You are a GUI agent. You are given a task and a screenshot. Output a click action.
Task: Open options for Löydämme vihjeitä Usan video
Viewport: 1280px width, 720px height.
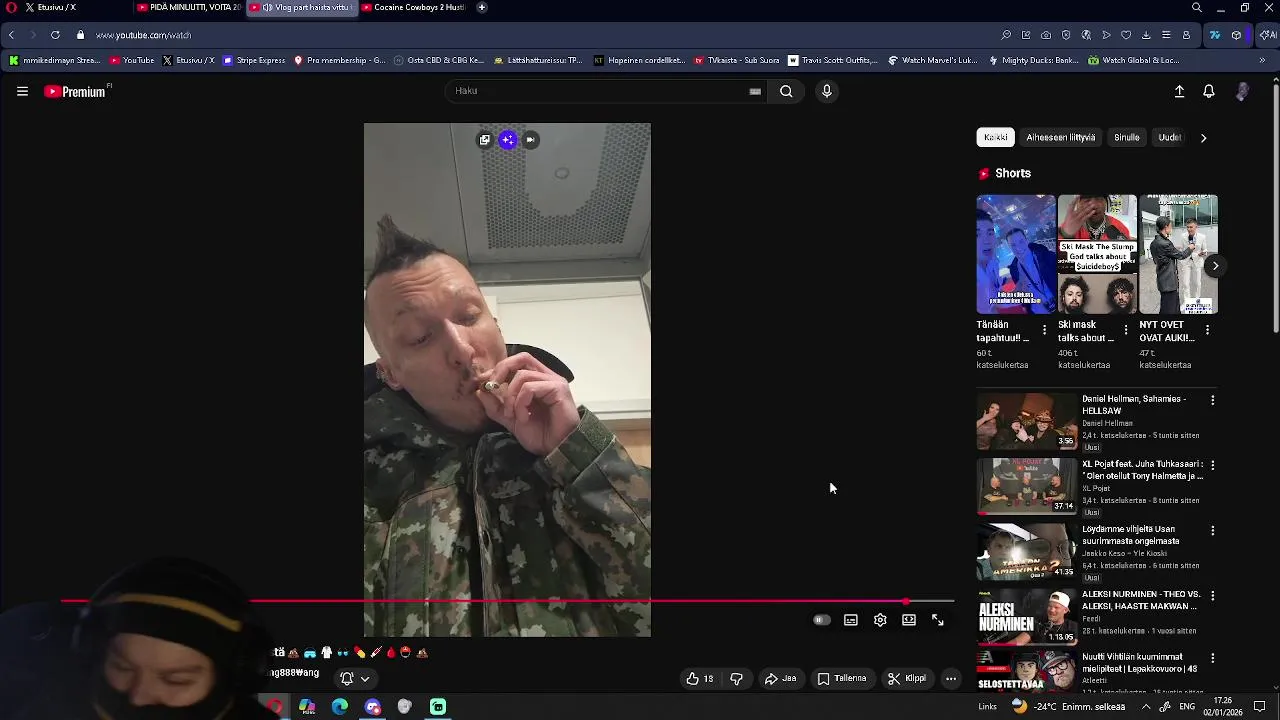pos(1213,531)
